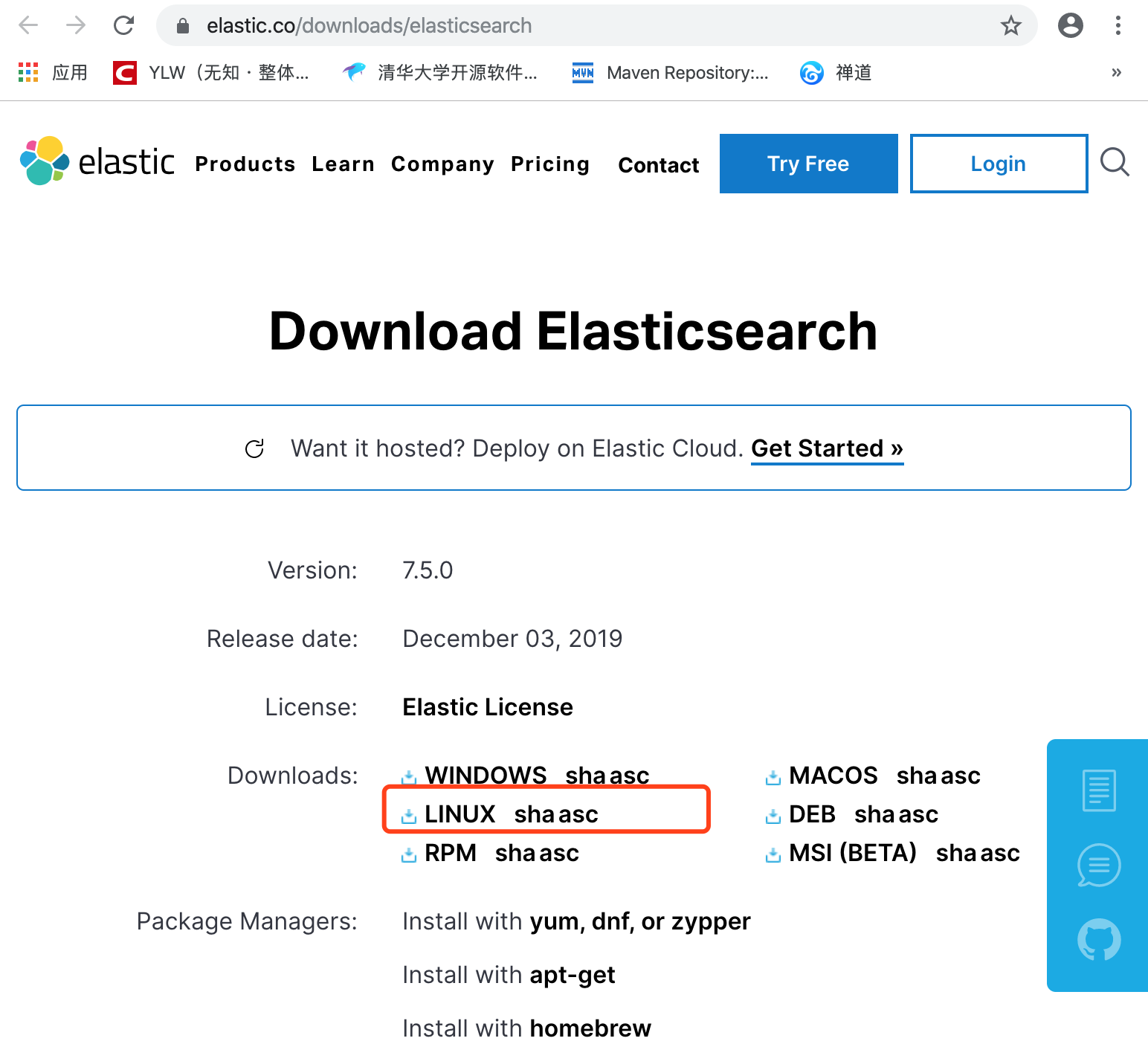The height and width of the screenshot is (1044, 1148).
Task: Download the WINDOWS package
Action: (x=486, y=776)
